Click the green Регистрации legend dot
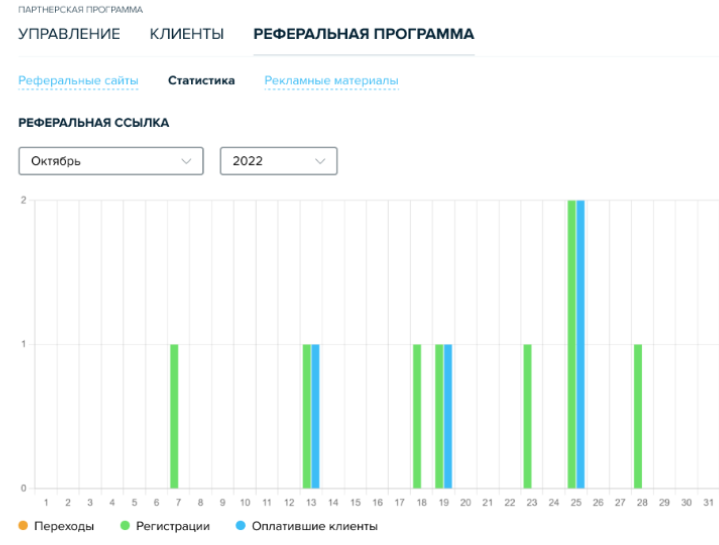Viewport: 719px width, 545px height. click(x=125, y=526)
